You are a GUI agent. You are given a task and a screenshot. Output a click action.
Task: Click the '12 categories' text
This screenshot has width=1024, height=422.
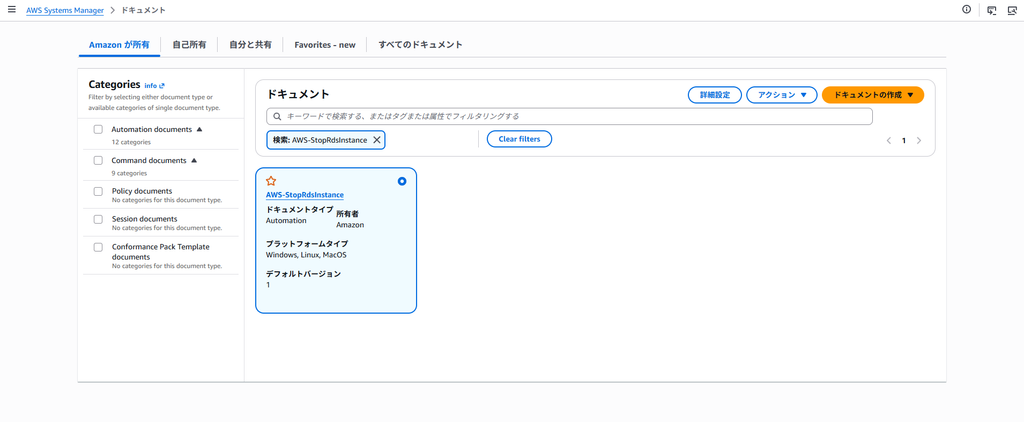click(131, 142)
